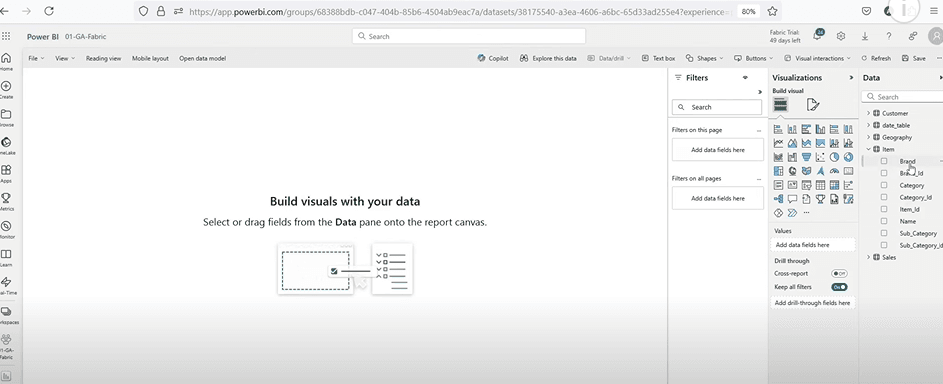
Task: Select the table visual icon
Action: (x=820, y=184)
